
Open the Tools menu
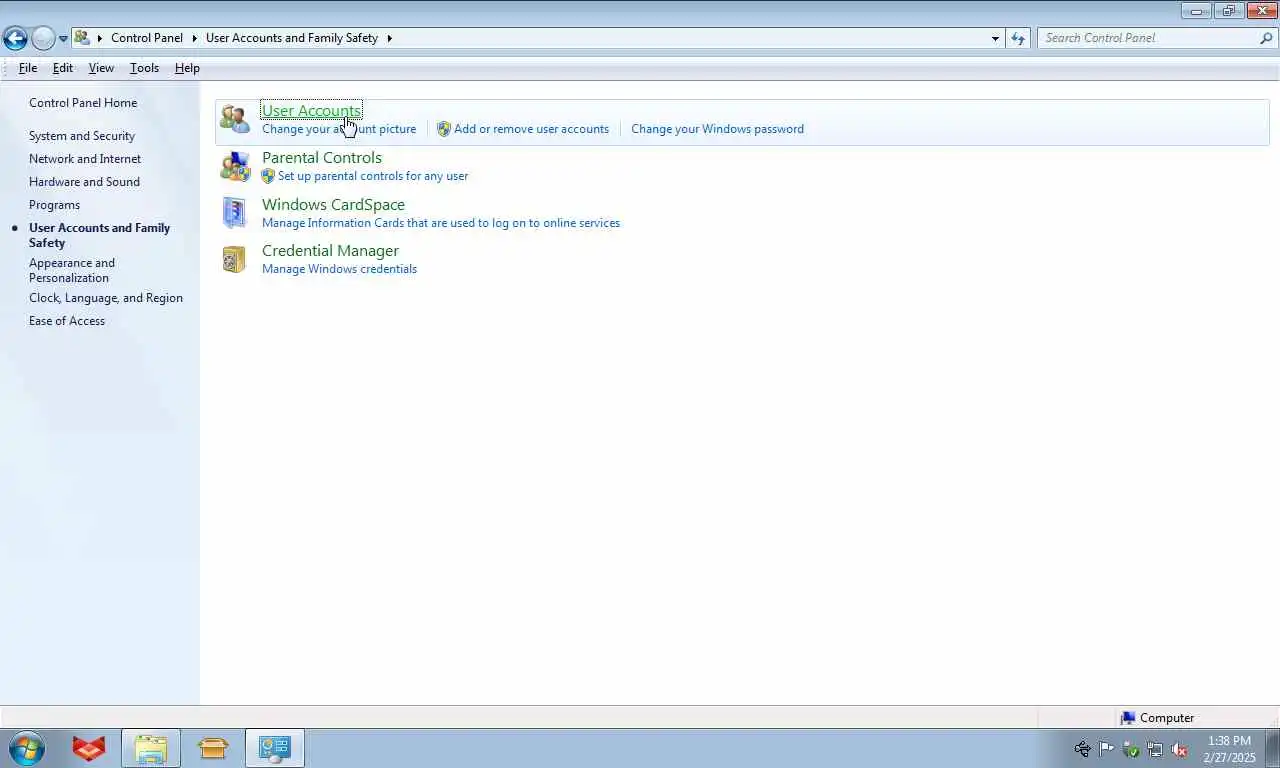point(144,68)
